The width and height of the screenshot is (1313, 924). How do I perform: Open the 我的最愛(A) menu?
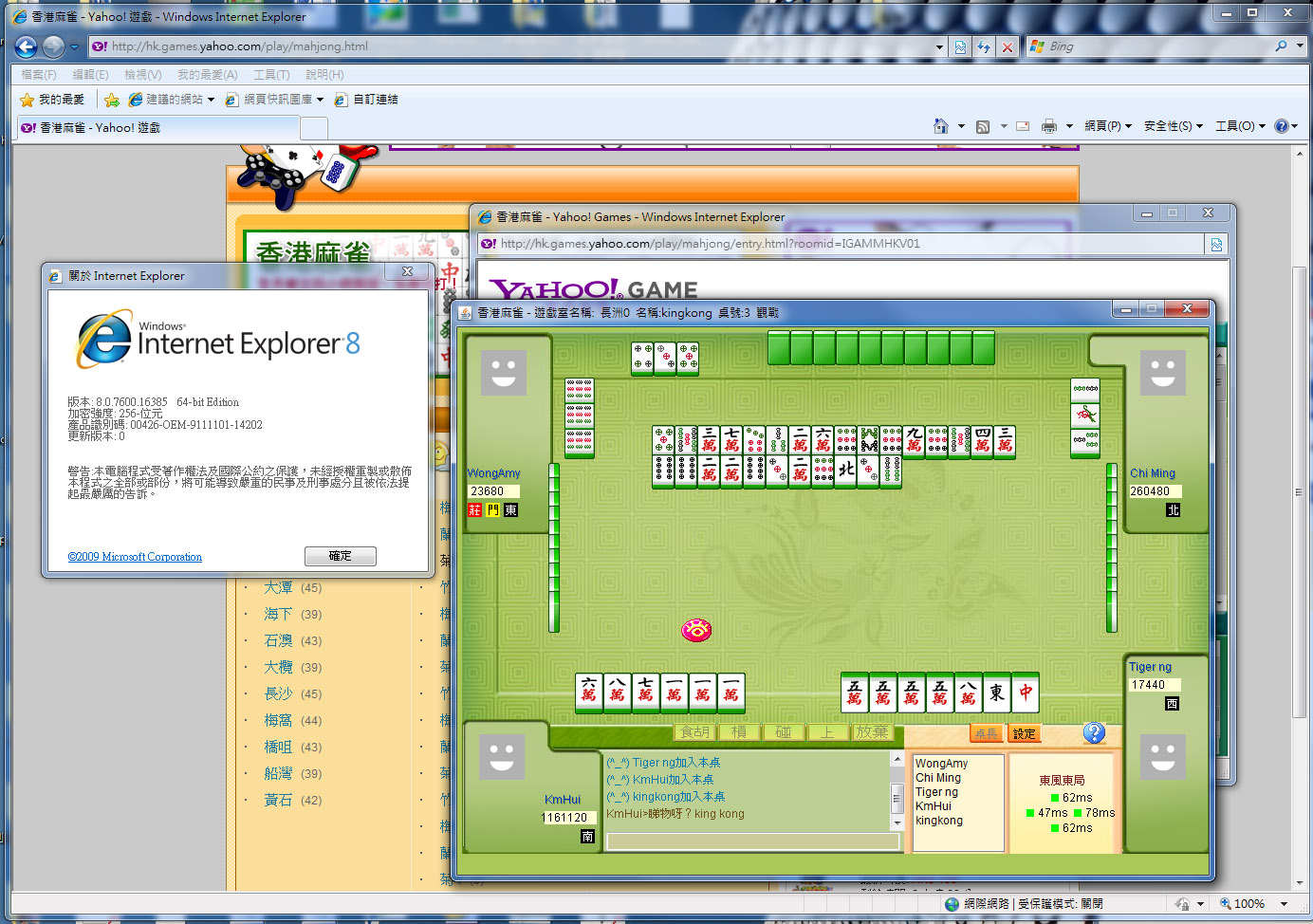point(207,74)
